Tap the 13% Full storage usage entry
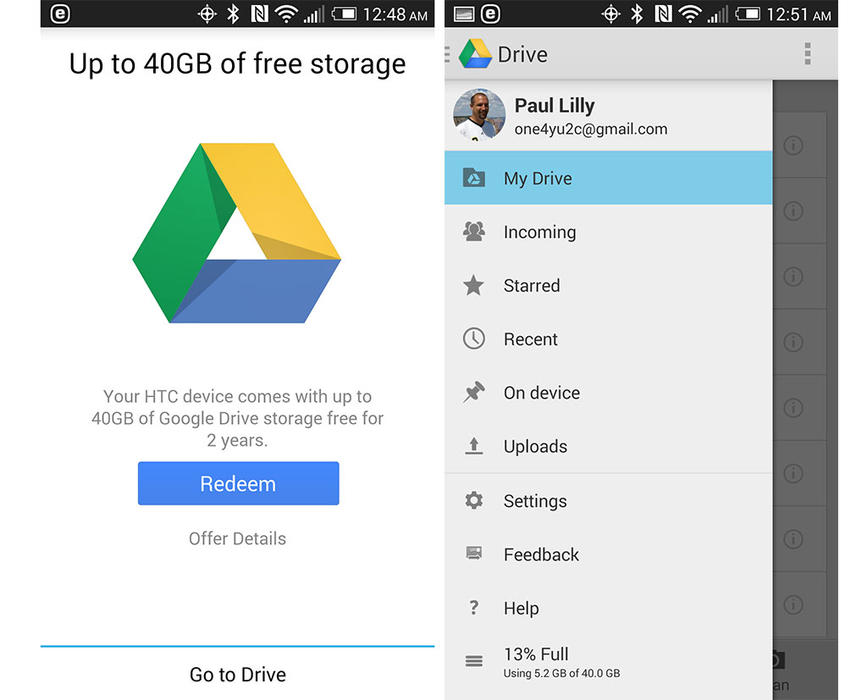867x700 pixels. click(560, 662)
